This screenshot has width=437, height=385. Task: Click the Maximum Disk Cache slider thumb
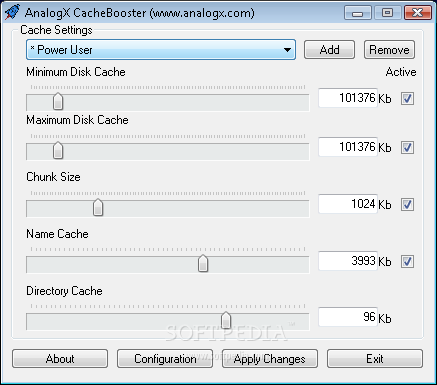tap(58, 150)
